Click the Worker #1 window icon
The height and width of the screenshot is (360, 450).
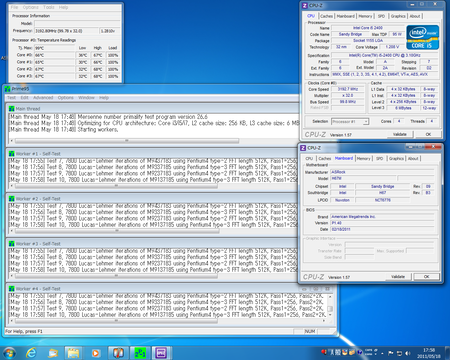(12, 154)
